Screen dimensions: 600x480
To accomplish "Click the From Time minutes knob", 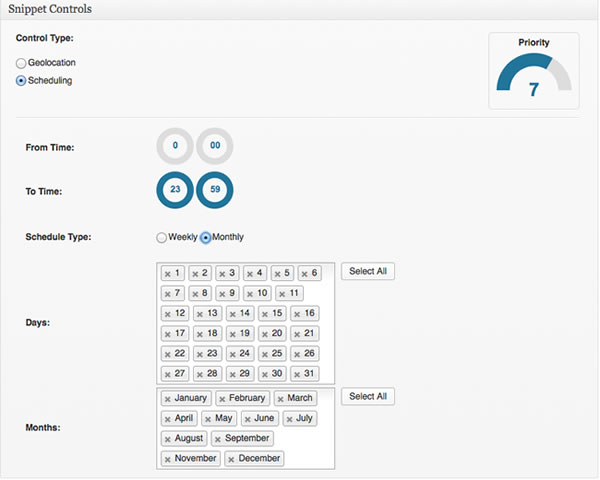I will point(215,146).
